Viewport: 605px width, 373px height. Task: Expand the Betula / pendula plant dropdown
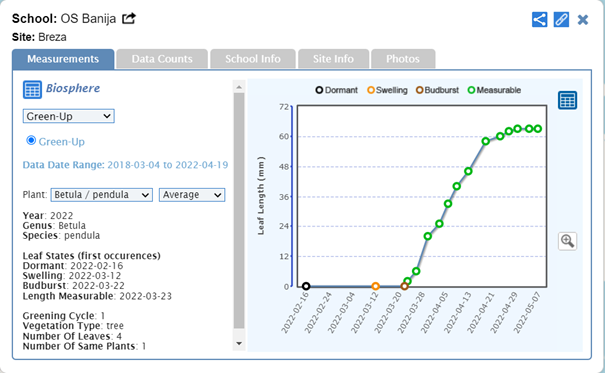coord(101,195)
